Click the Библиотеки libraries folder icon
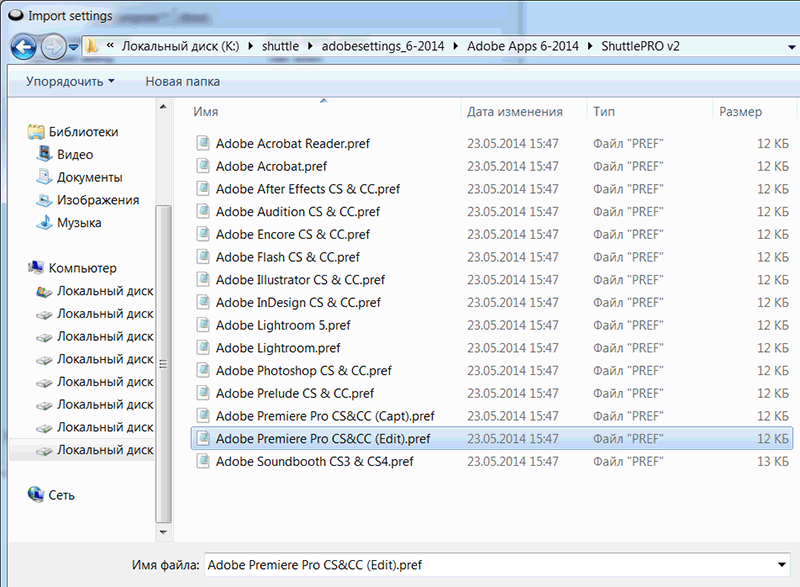The image size is (800, 587). pos(36,132)
